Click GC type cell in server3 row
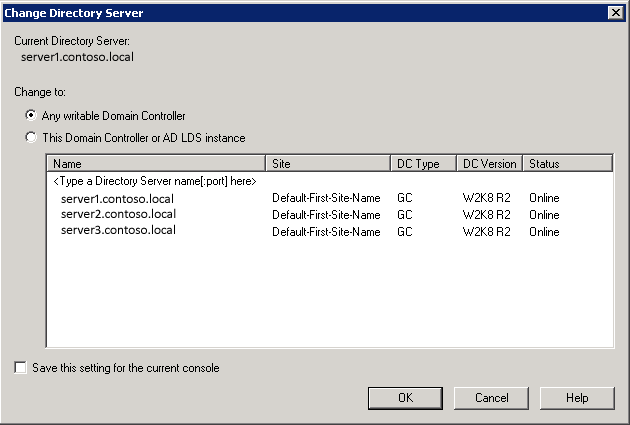The width and height of the screenshot is (630, 425). (405, 232)
